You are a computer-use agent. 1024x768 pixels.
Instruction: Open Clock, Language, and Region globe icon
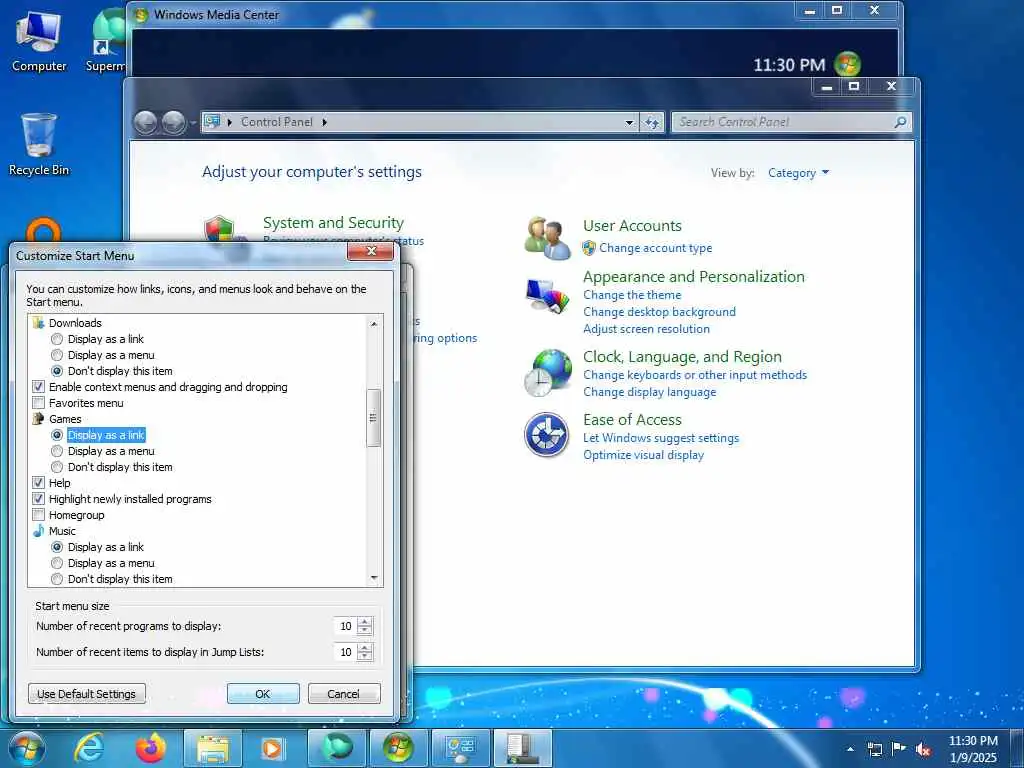coord(547,373)
